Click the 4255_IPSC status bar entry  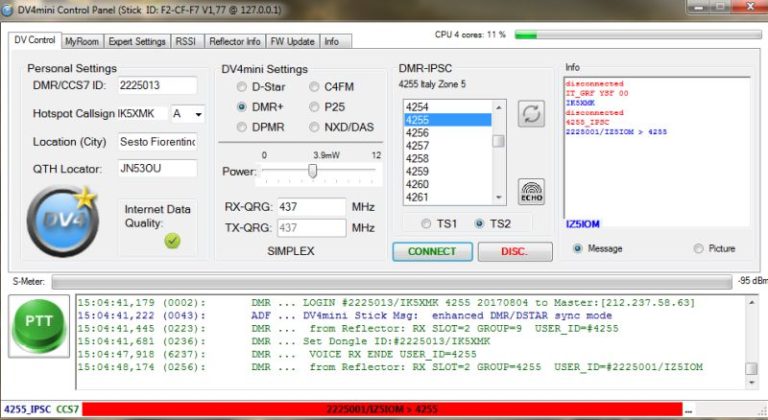point(27,409)
